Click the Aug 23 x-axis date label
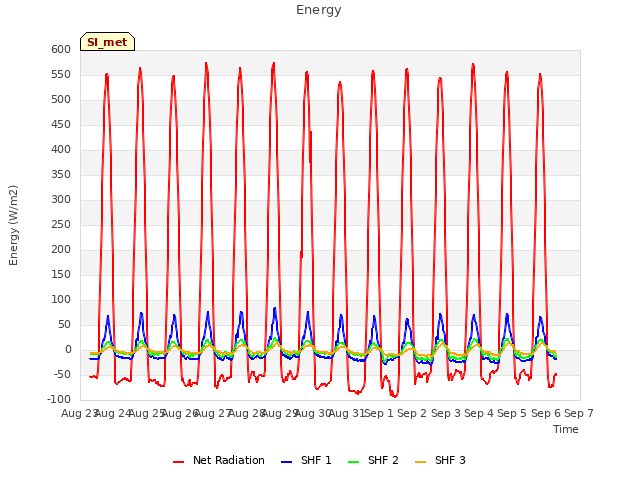The width and height of the screenshot is (640, 480). point(80,413)
